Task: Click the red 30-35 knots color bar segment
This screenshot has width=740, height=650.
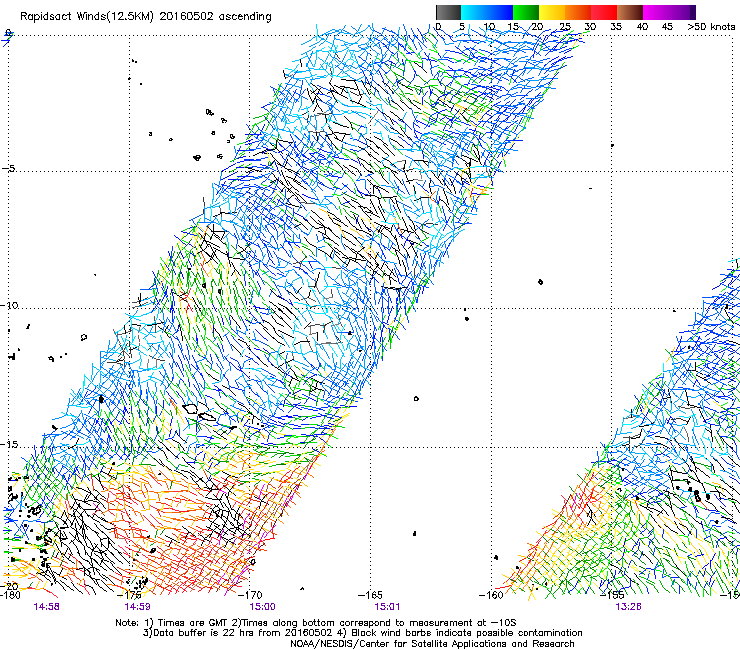Action: (604, 12)
